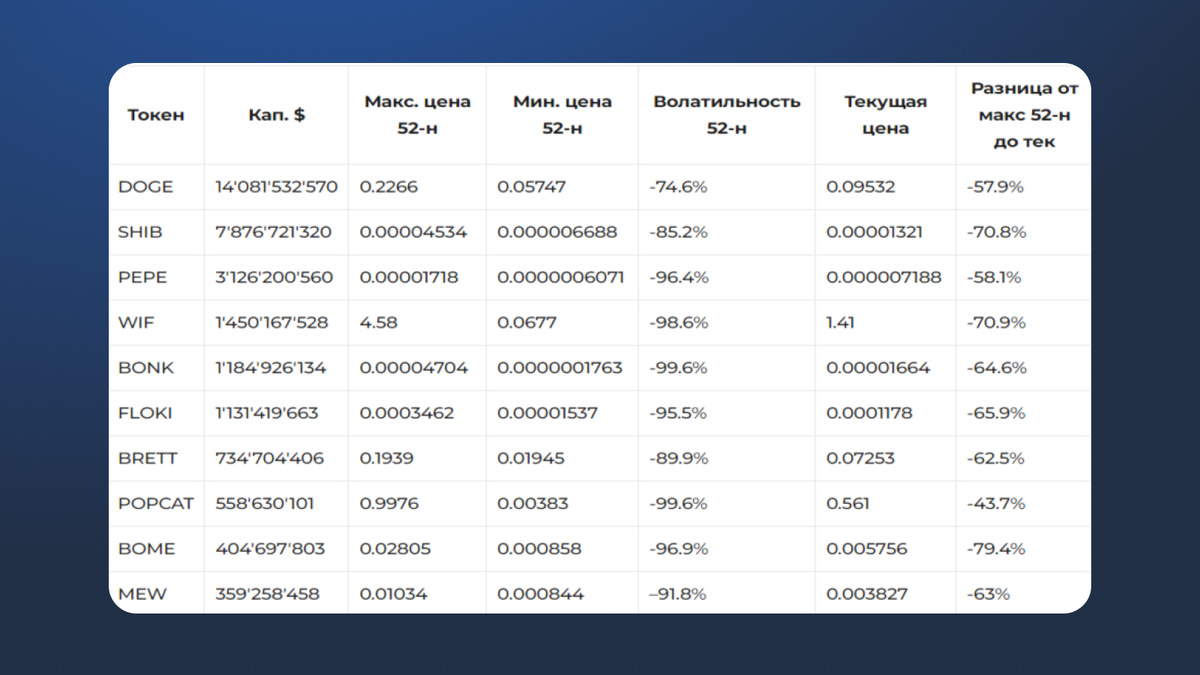The image size is (1200, 675).
Task: Click the Кап. $ column header
Action: click(x=277, y=115)
